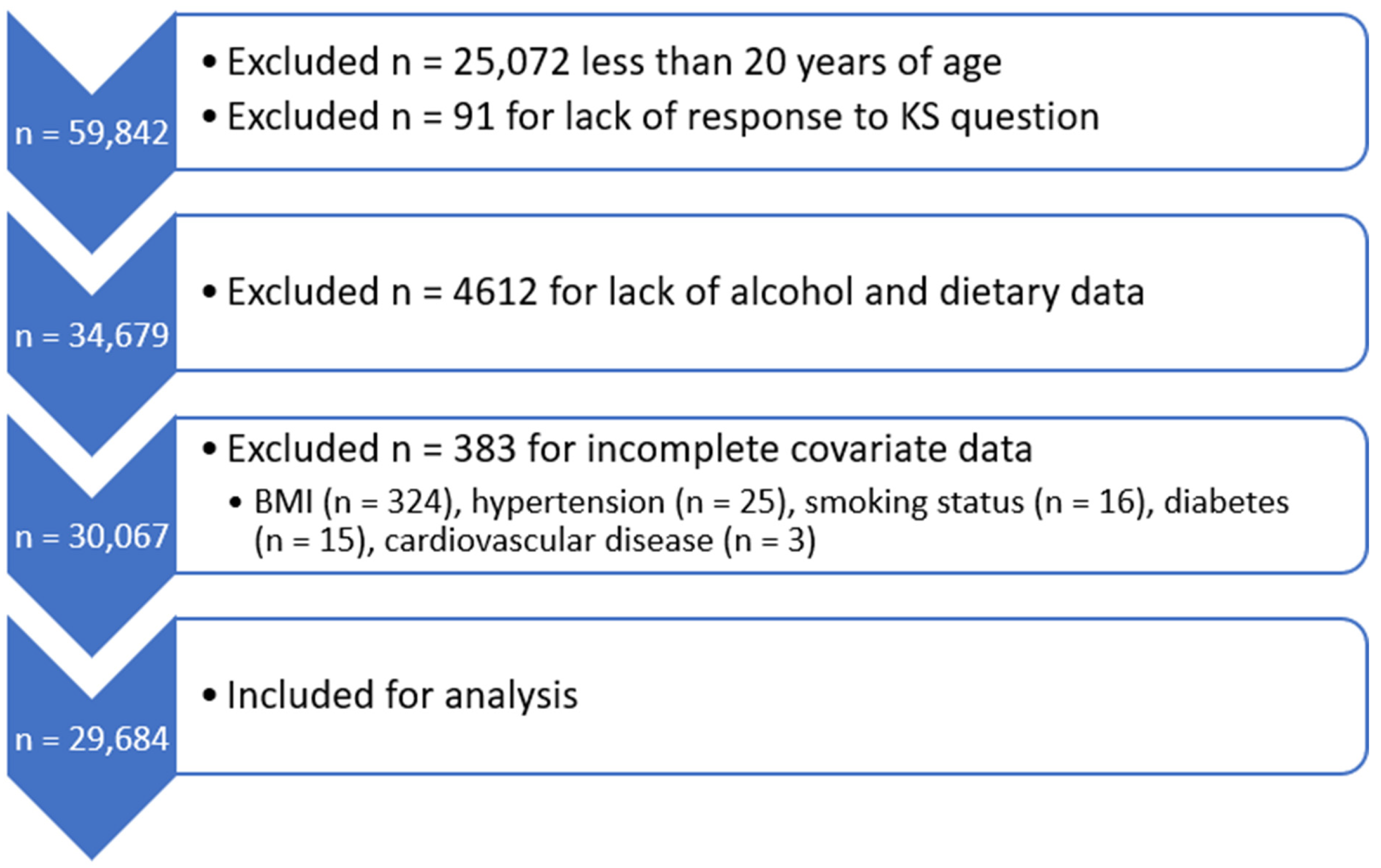Click the "n = 30,067" chevron label
Screen dimensions: 1381x868
click(92, 537)
